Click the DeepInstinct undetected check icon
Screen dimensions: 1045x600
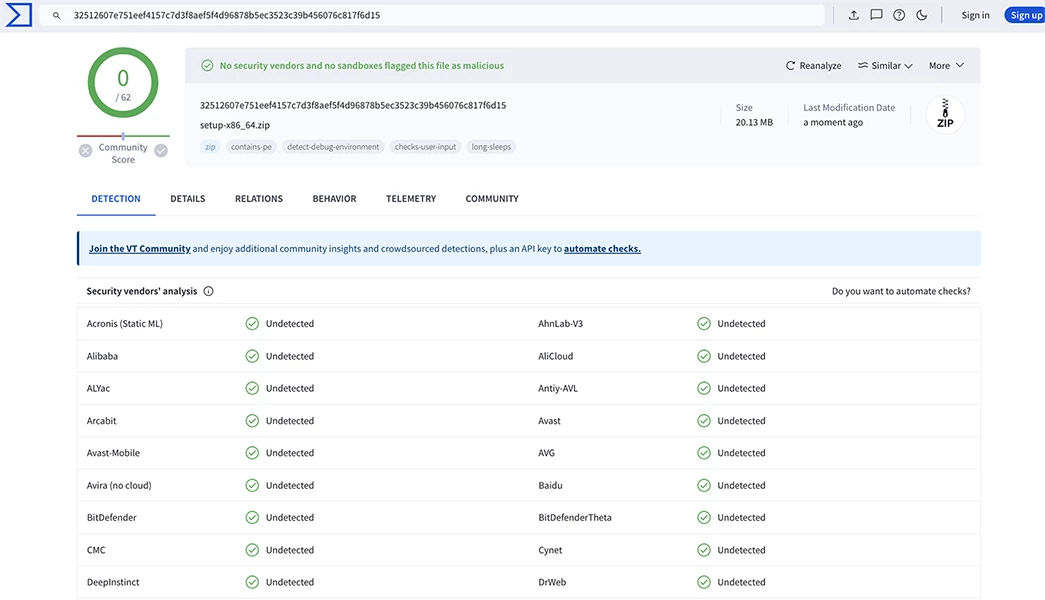tap(252, 582)
